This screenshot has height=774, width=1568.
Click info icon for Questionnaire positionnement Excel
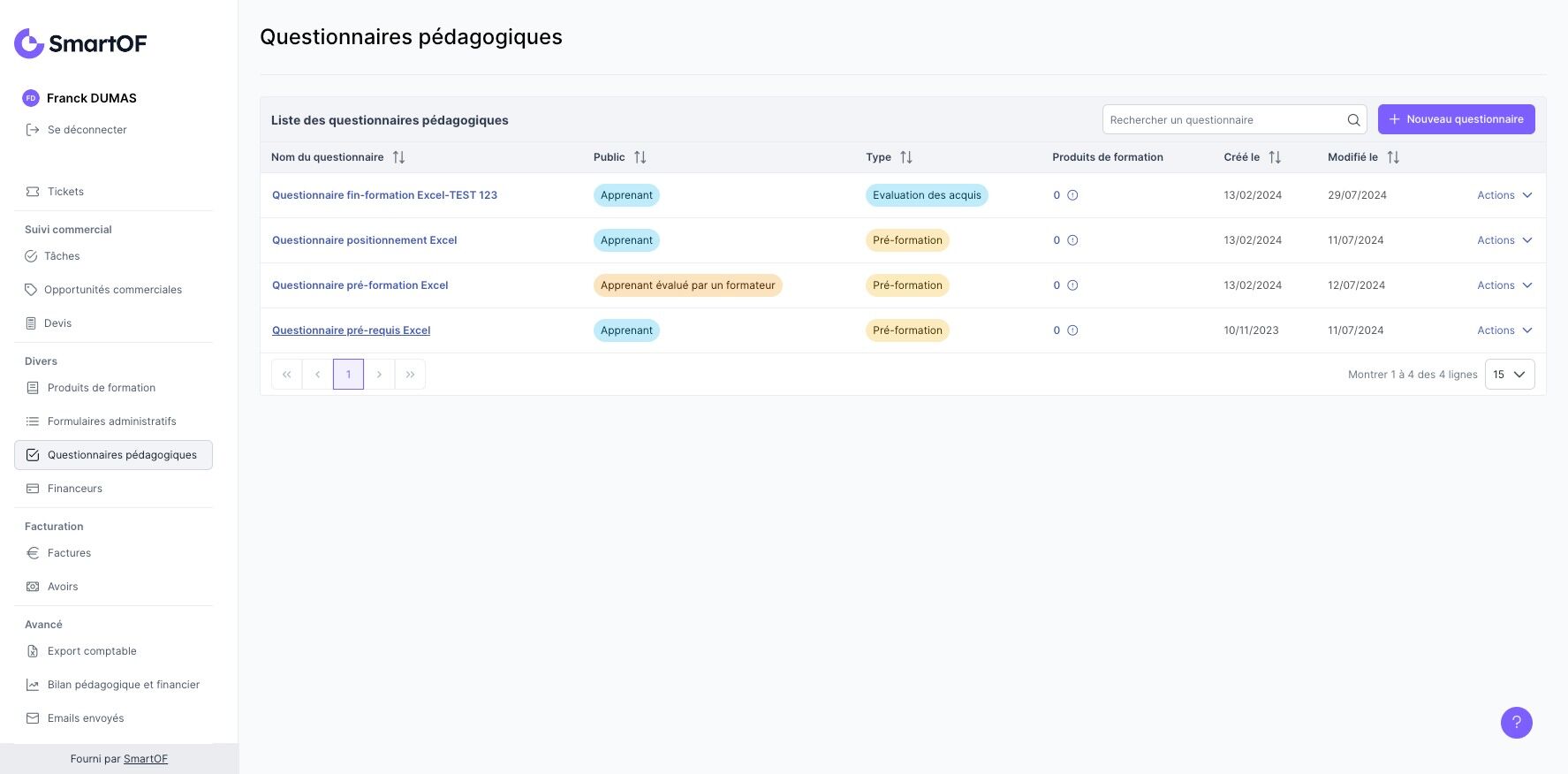(1072, 240)
